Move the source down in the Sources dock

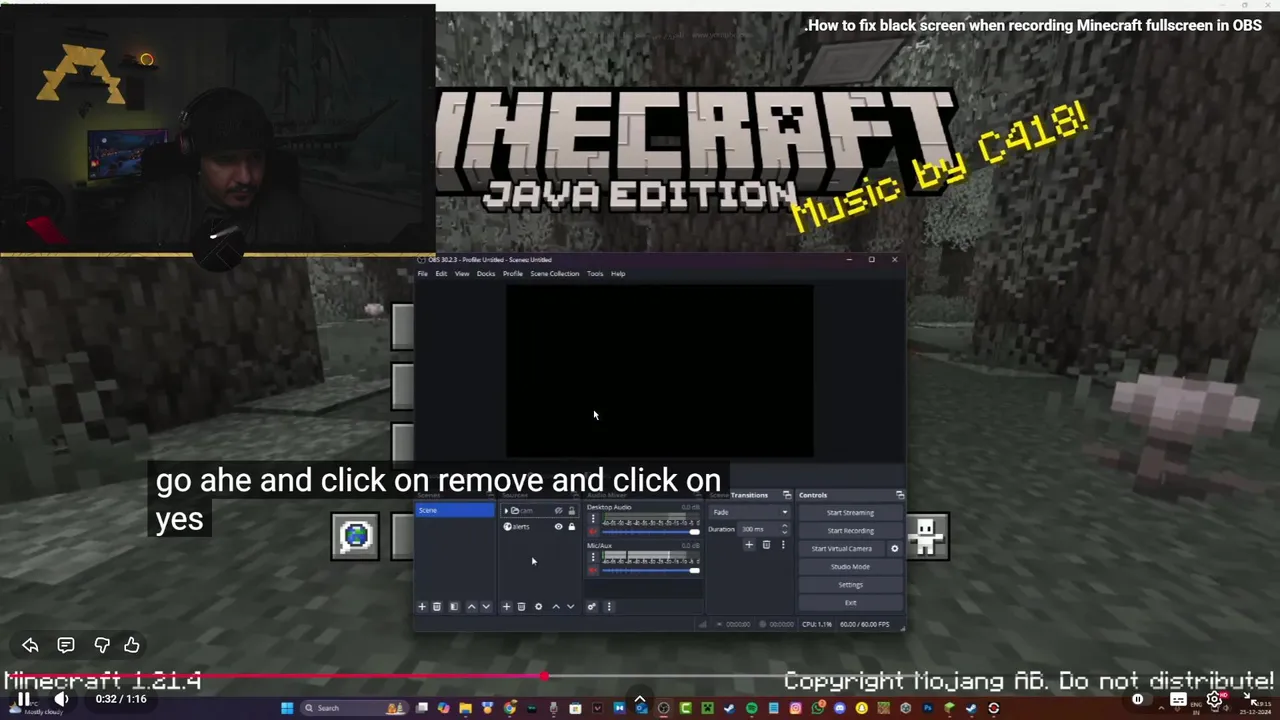coord(571,607)
